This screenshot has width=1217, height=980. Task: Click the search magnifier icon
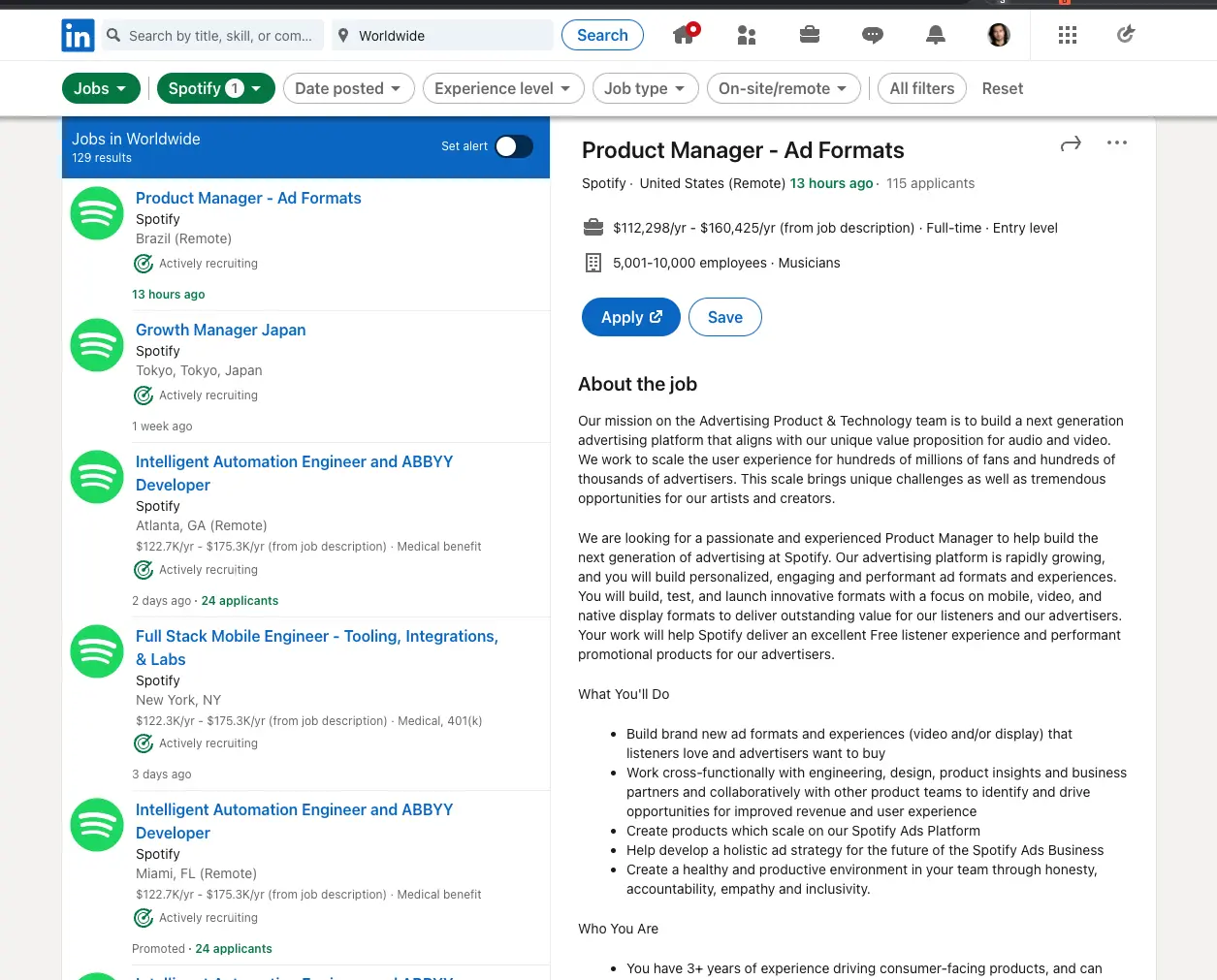tap(113, 36)
